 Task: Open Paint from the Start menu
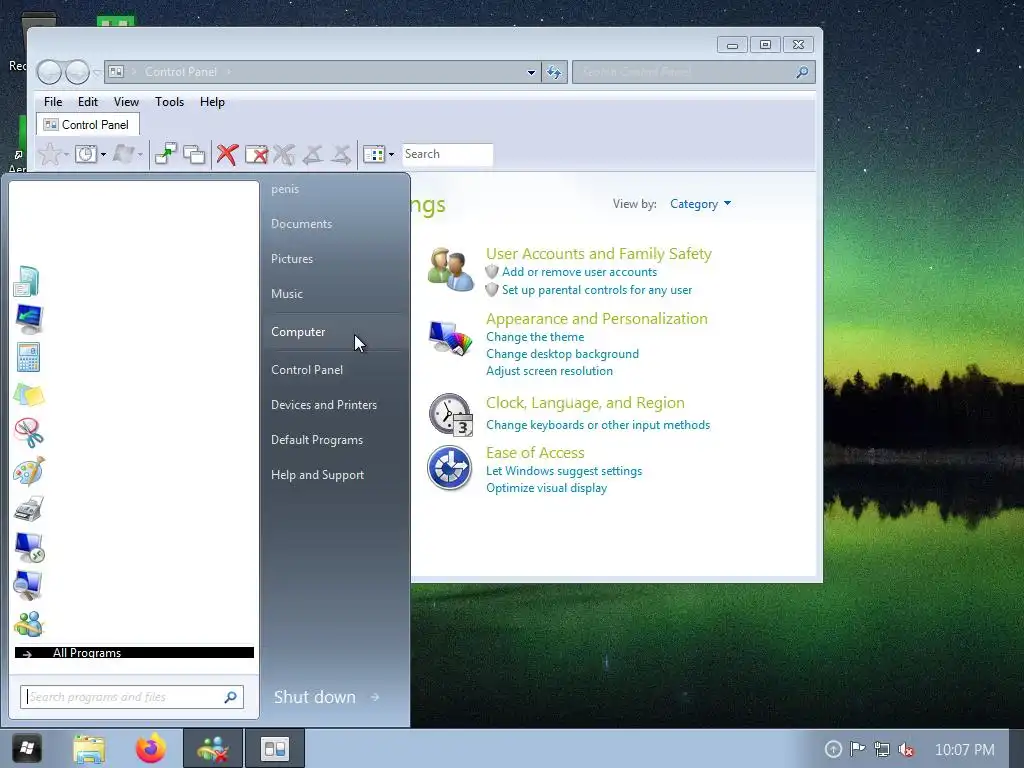(28, 470)
